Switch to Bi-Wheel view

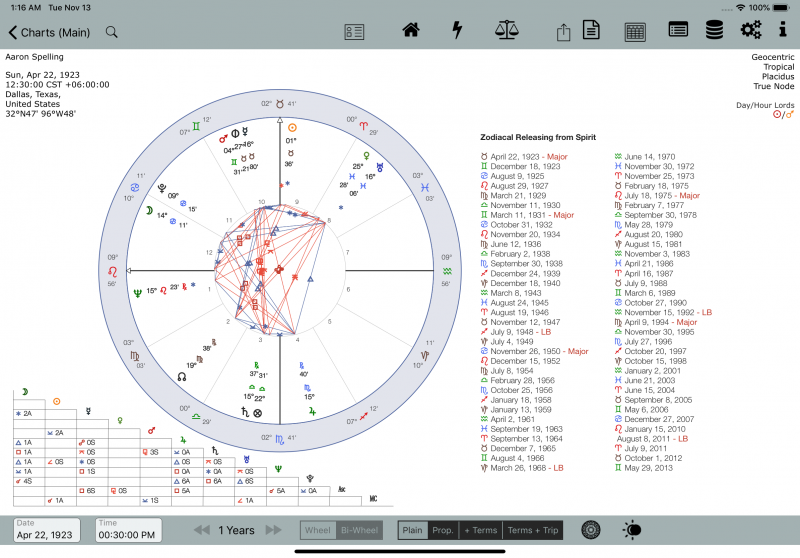click(359, 530)
